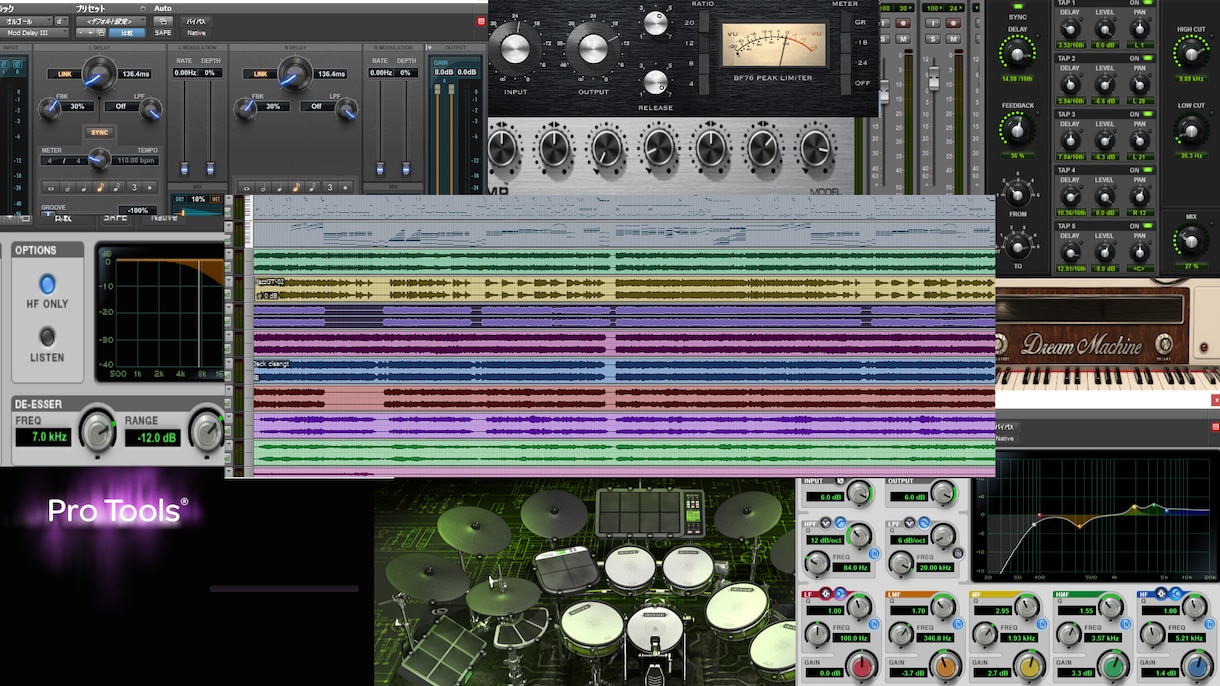Open the preset default settings dropdown
This screenshot has width=1220, height=686.
coord(111,21)
